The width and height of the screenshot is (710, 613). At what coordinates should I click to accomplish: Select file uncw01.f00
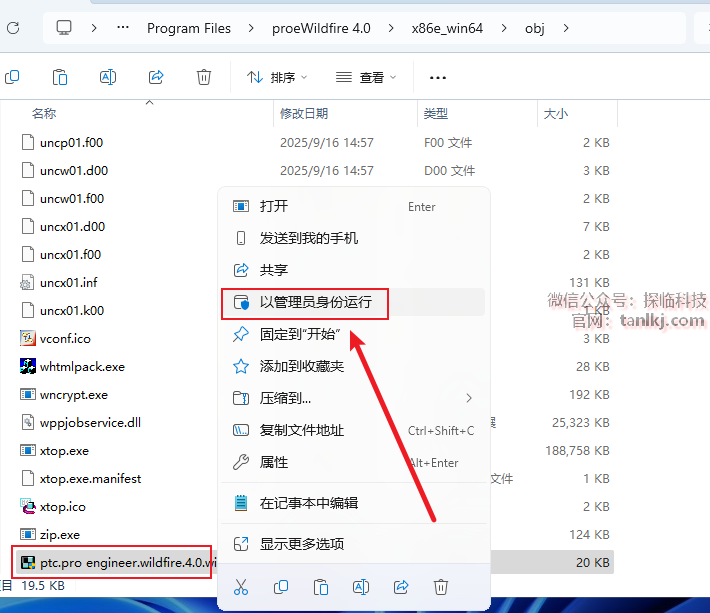click(72, 199)
